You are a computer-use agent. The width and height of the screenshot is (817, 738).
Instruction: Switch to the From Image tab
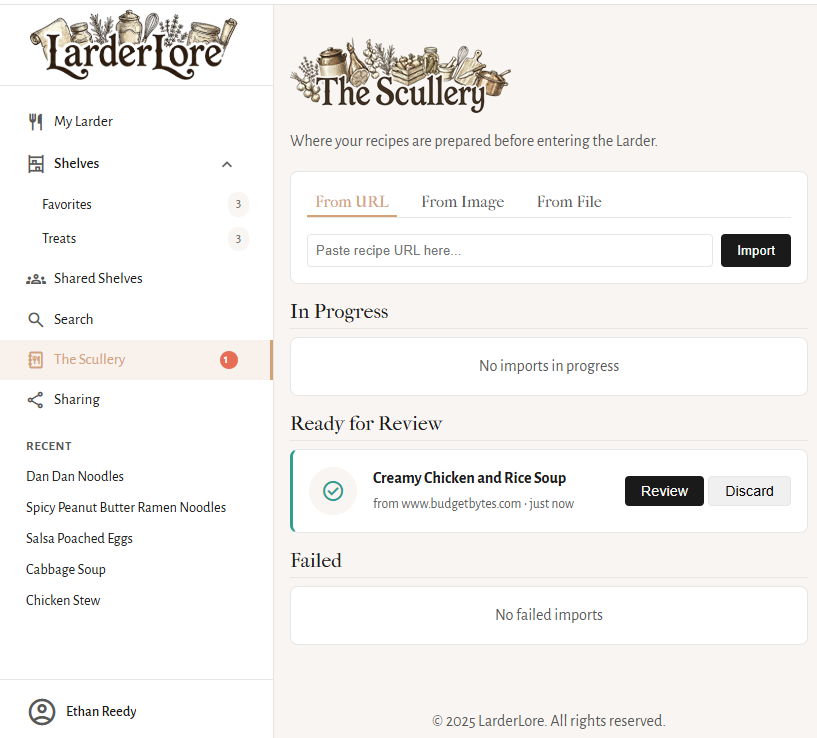[x=462, y=201]
